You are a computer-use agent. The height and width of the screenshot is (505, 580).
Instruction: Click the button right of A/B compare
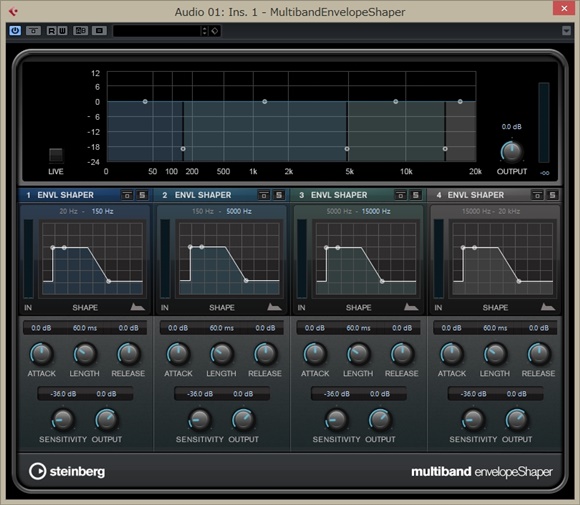(99, 31)
